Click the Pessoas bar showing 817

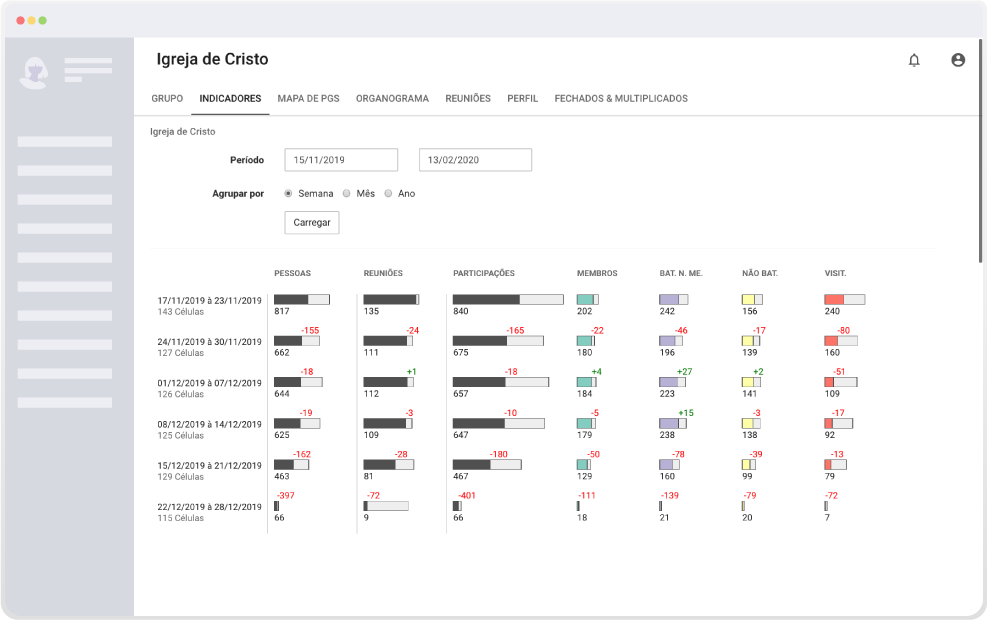tap(302, 300)
